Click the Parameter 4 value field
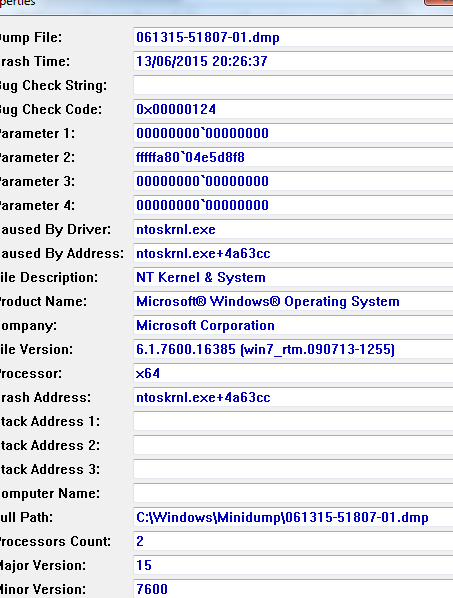This screenshot has height=598, width=453. pos(293,205)
